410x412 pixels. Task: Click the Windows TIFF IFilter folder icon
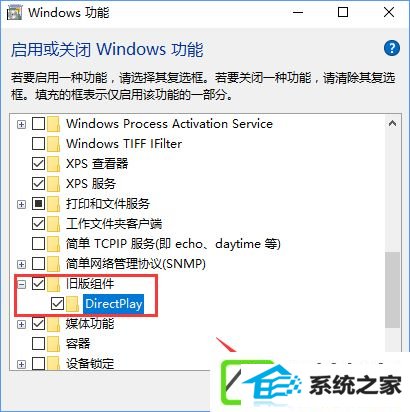point(53,144)
